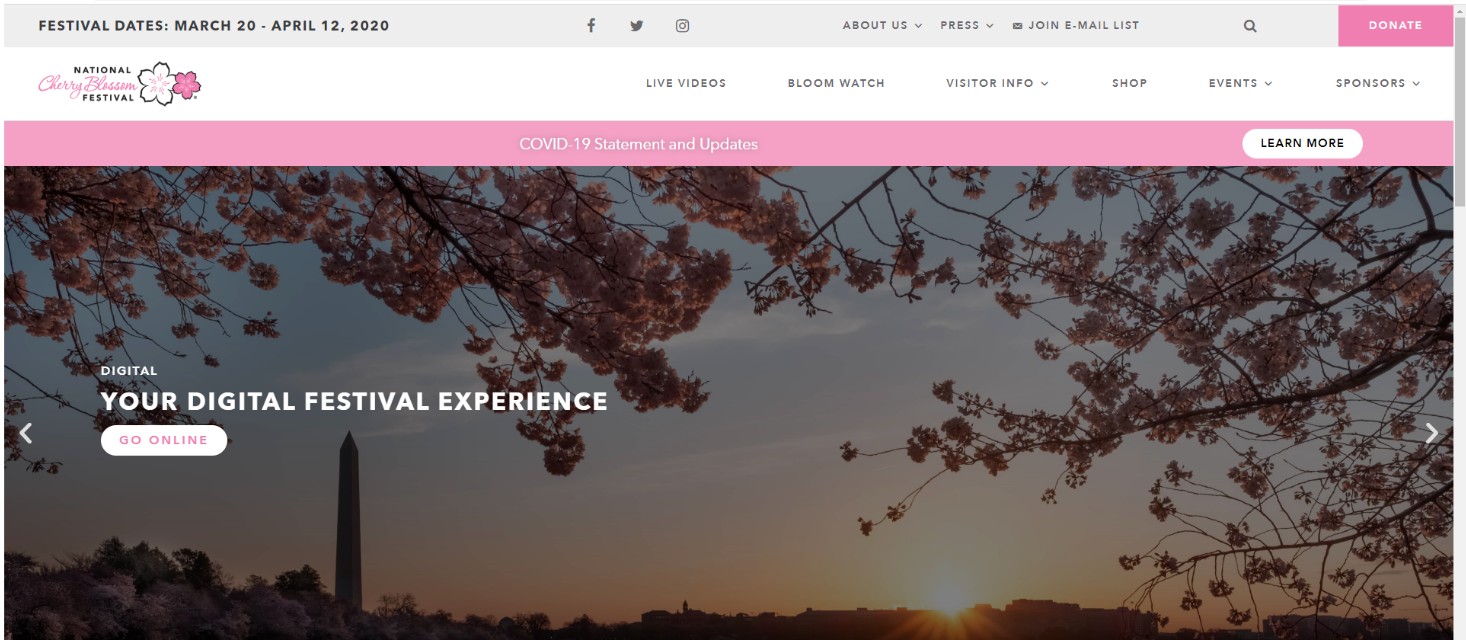Click envelope icon beside Join E-Mail List
Image resolution: width=1466 pixels, height=640 pixels.
coord(1018,26)
